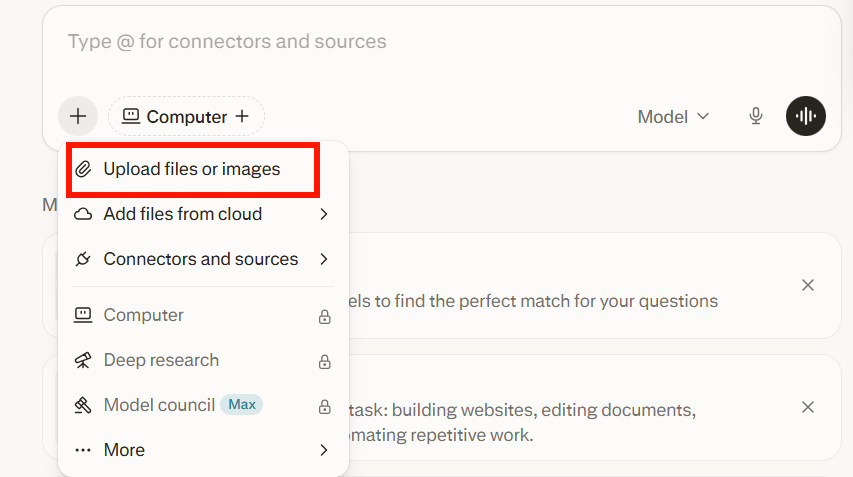Choose Deep research from the menu

click(x=161, y=360)
